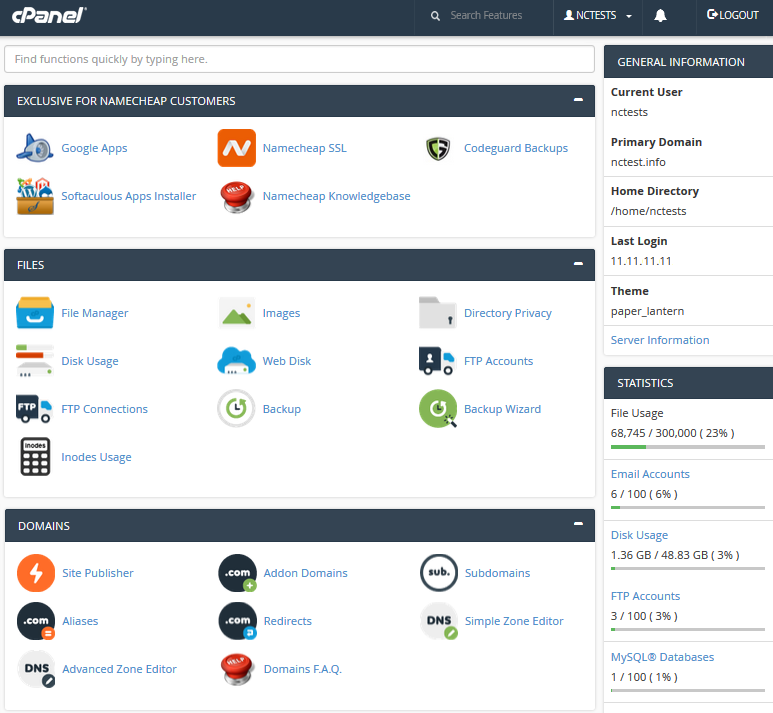Open the Google Apps text link

click(94, 148)
